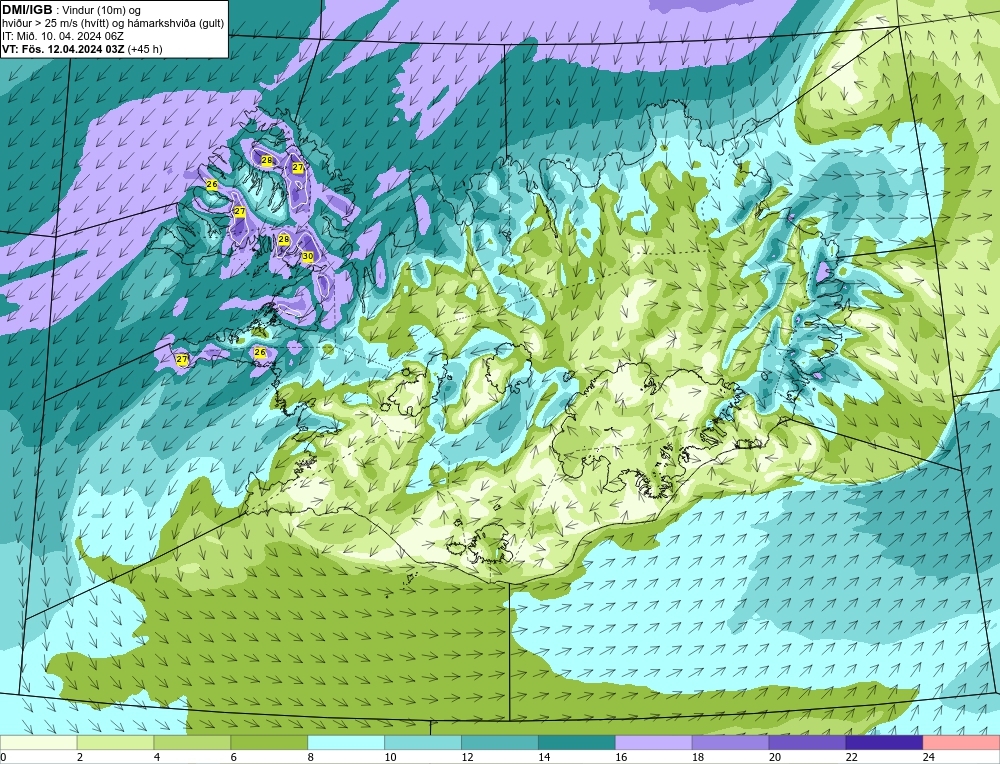Select the "IT: Mið. 10. 04. 2024 06Z" line
This screenshot has height=764, width=1000.
[63, 36]
